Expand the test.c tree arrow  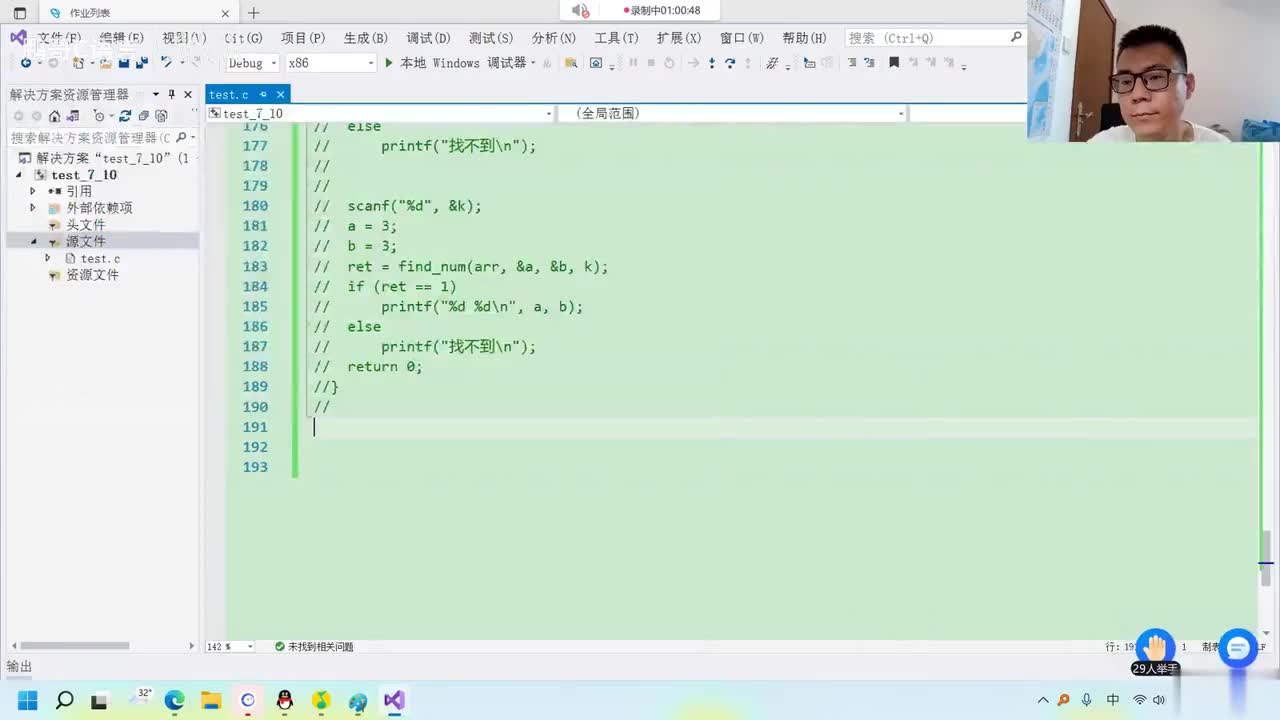coord(47,258)
